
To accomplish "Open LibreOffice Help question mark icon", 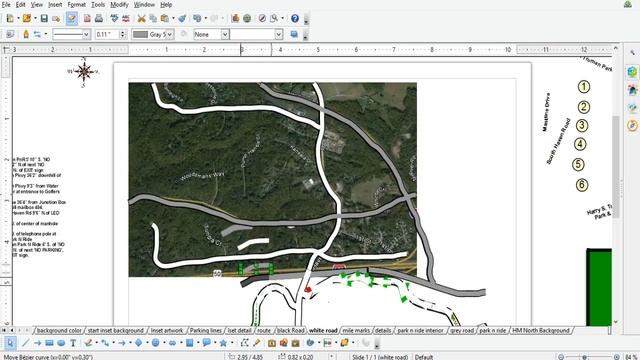I will coord(295,18).
